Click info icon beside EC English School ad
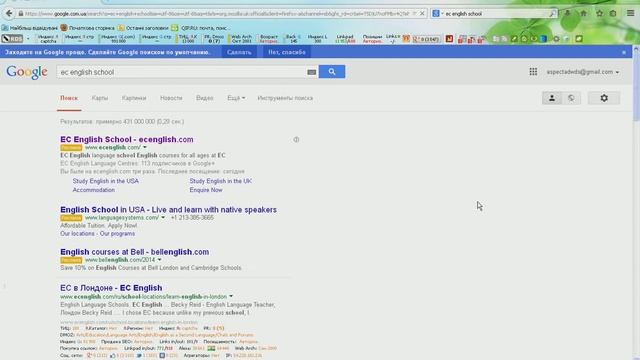 coord(296,140)
